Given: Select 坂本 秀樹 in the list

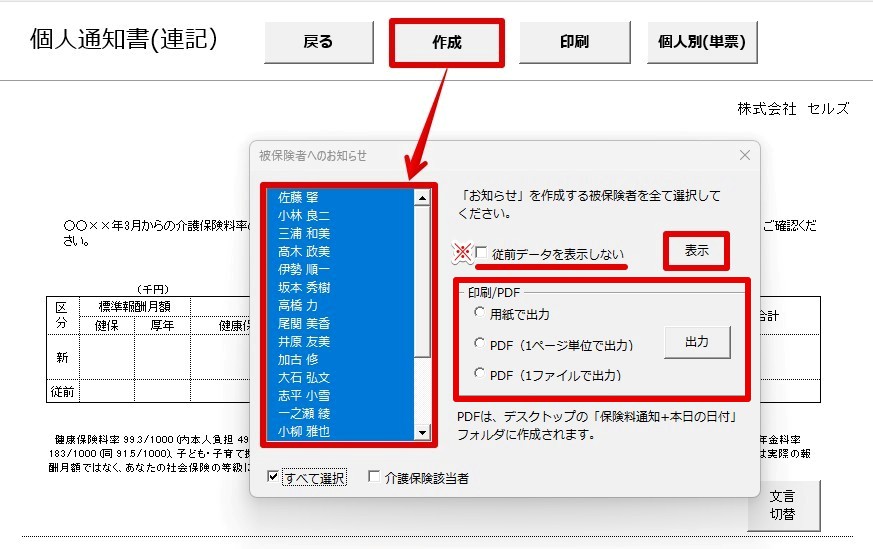Looking at the screenshot, I should click(341, 287).
